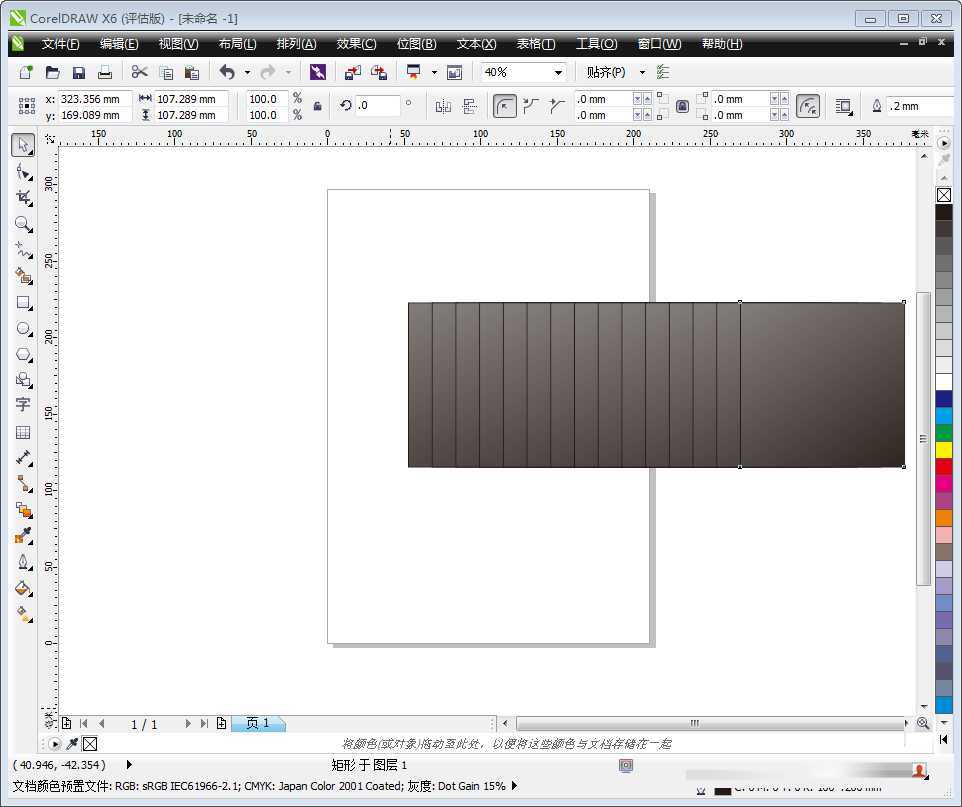Toggle vertical mirror on the property bar
Viewport: 962px width, 807px height.
click(470, 106)
